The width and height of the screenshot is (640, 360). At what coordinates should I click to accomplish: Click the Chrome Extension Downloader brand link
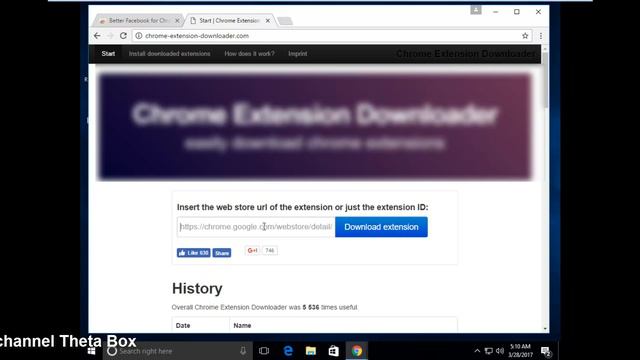coord(465,53)
